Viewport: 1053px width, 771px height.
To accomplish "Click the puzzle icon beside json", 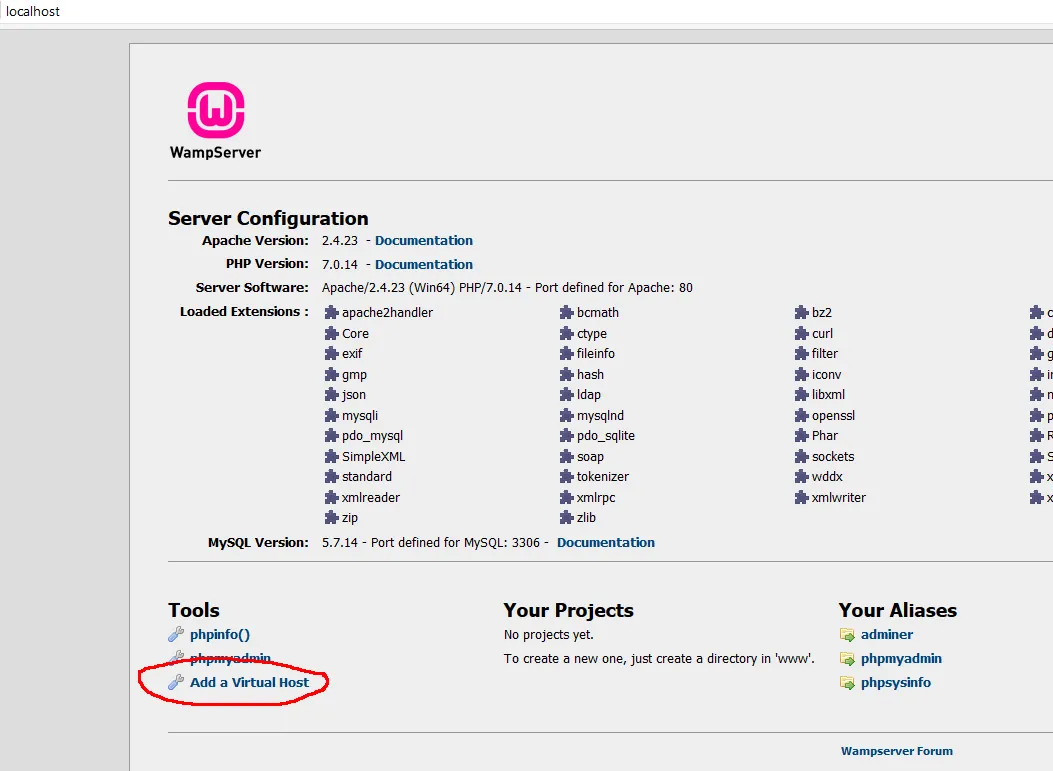I will point(331,394).
